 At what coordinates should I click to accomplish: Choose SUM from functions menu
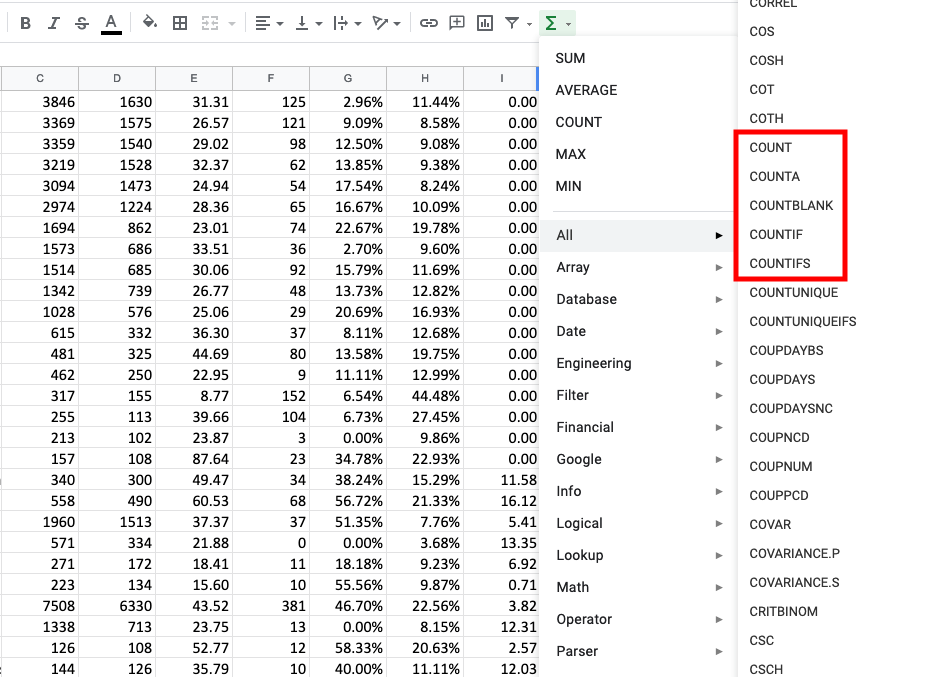tap(570, 58)
